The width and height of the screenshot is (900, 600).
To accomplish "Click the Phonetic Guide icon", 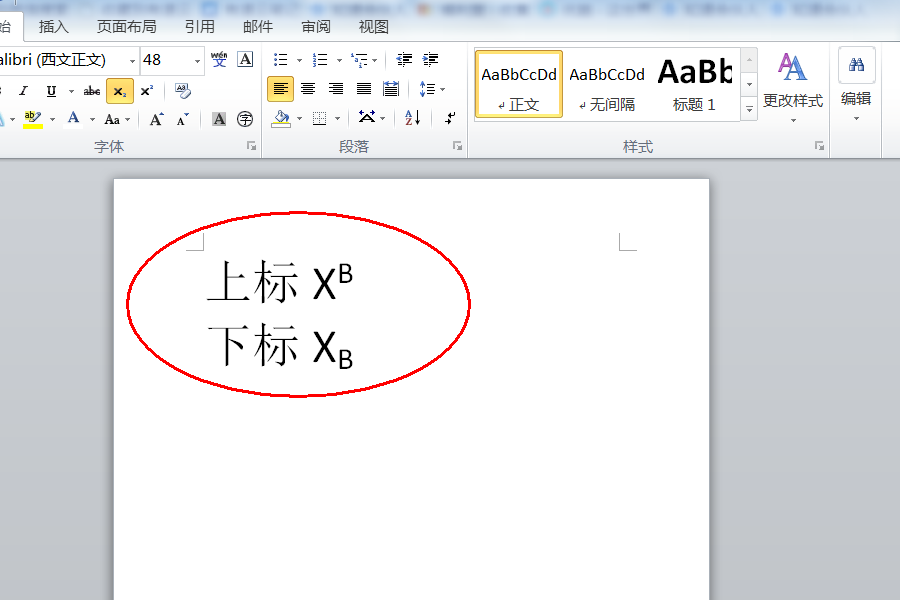I will pyautogui.click(x=220, y=58).
